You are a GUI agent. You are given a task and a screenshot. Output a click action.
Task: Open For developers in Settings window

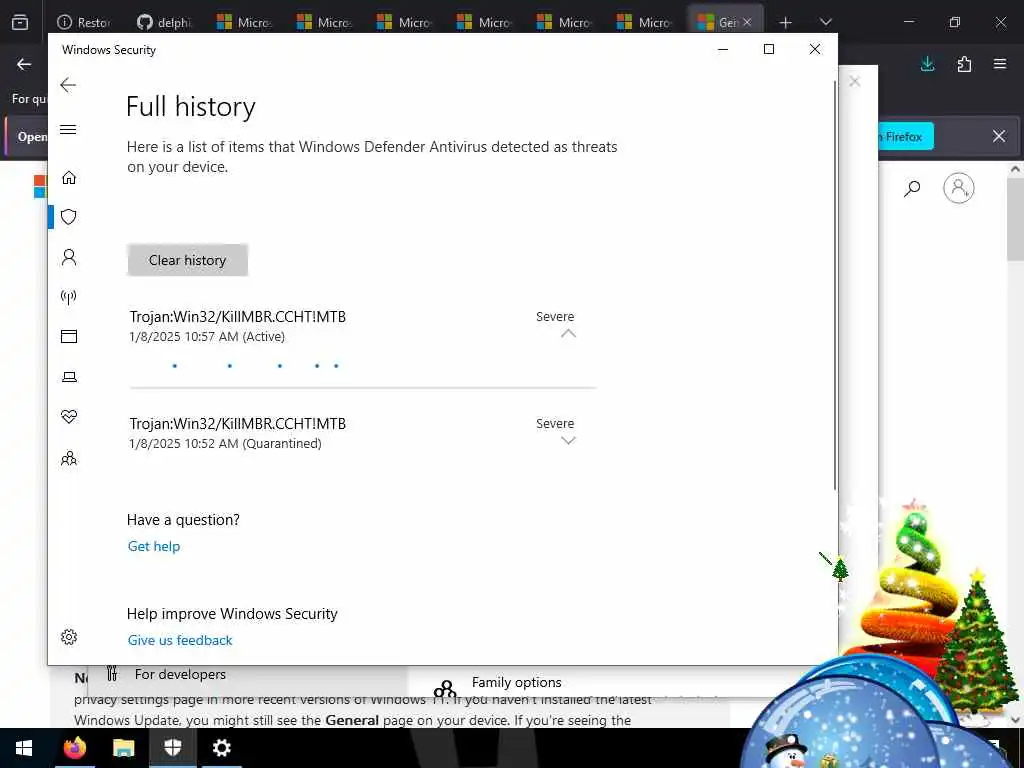click(x=180, y=675)
